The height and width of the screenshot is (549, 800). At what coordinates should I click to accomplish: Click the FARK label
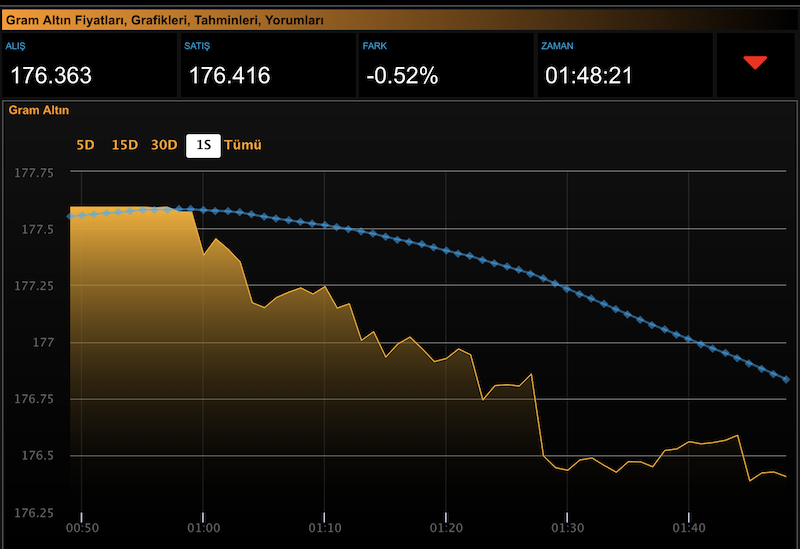[x=374, y=46]
